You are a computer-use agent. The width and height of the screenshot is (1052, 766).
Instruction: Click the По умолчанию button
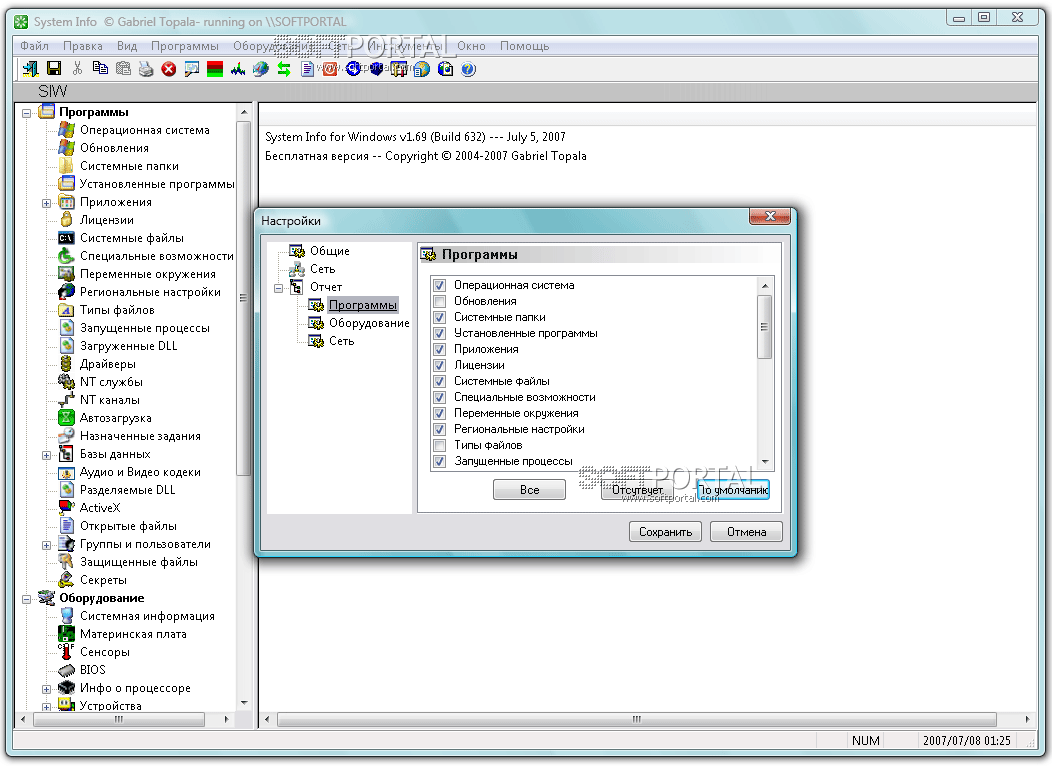pos(733,490)
